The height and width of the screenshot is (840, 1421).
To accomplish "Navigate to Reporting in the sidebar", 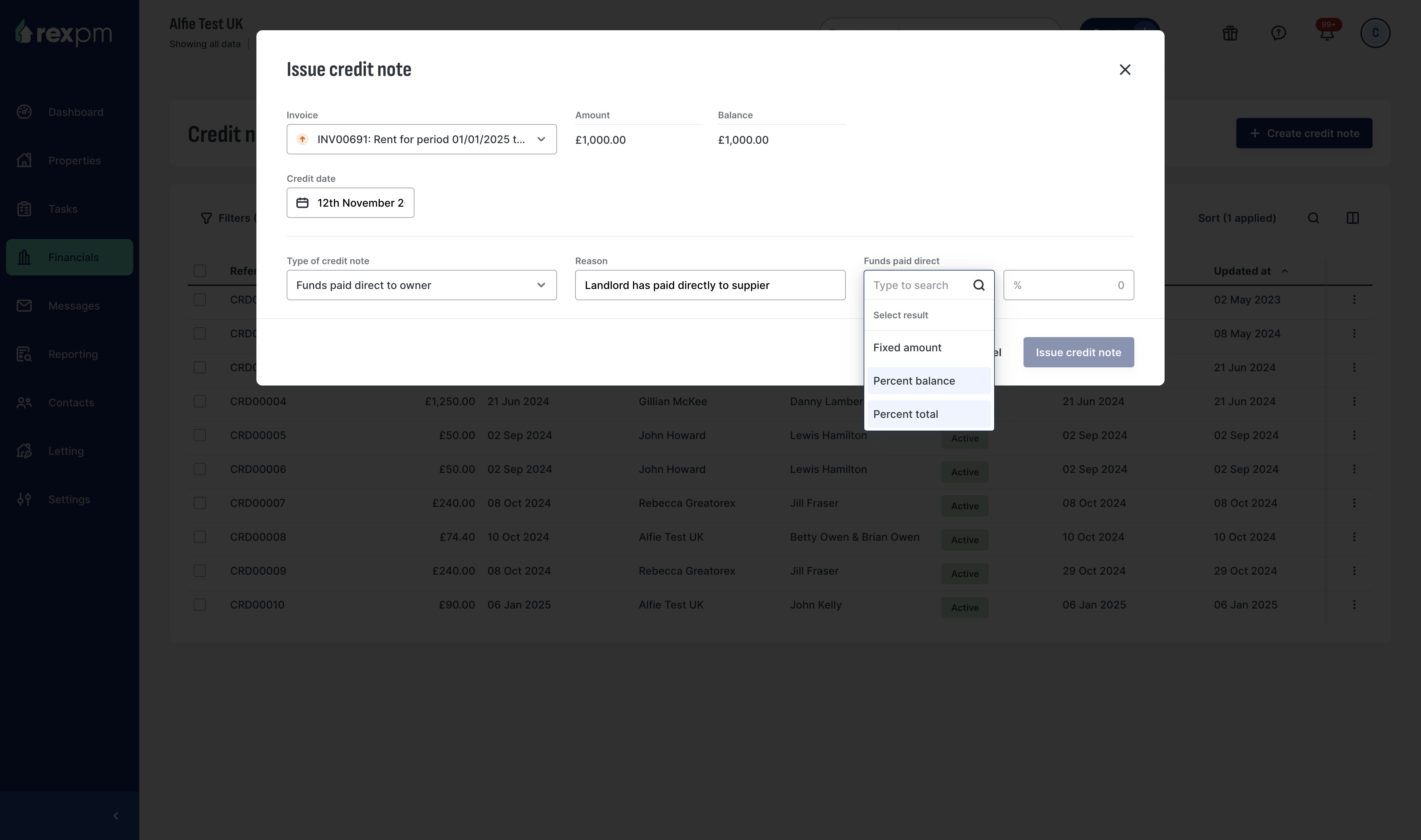I will (70, 354).
